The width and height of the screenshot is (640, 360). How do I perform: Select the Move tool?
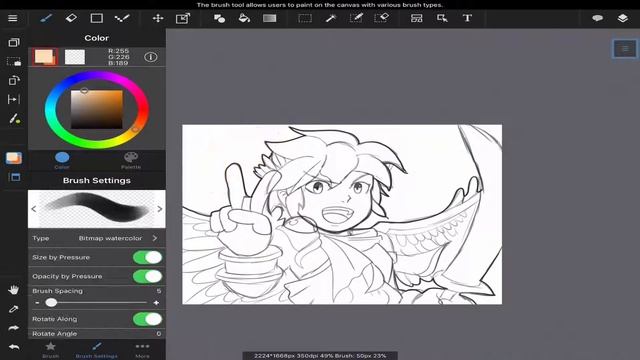158,18
